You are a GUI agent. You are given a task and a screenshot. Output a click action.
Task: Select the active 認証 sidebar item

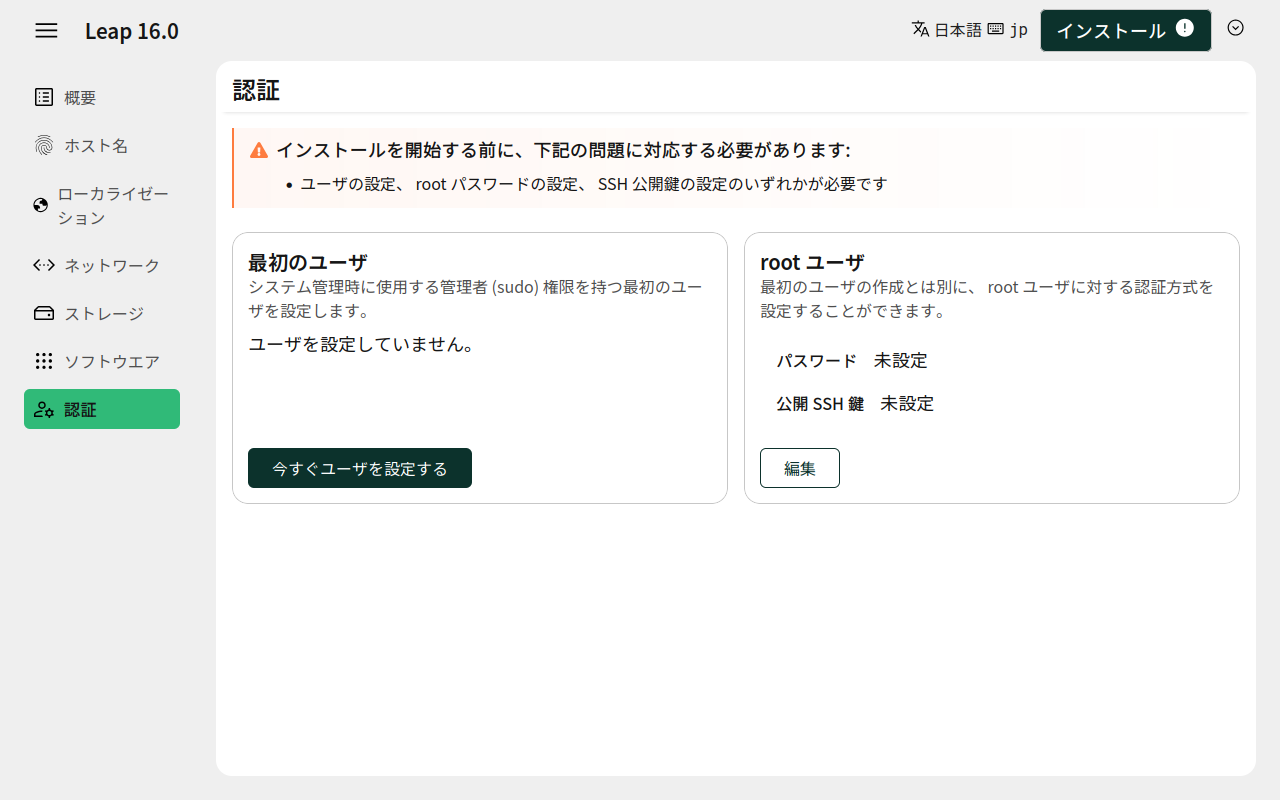[102, 409]
